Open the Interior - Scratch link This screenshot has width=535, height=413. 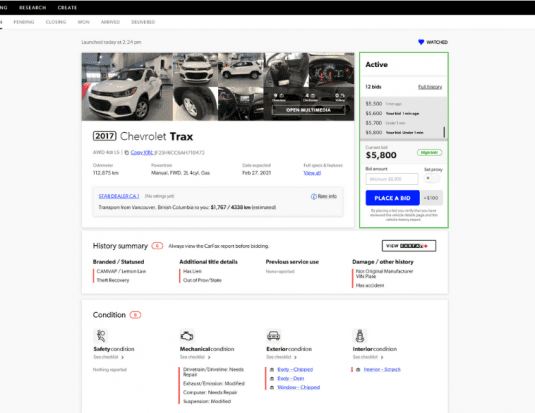[x=382, y=369]
